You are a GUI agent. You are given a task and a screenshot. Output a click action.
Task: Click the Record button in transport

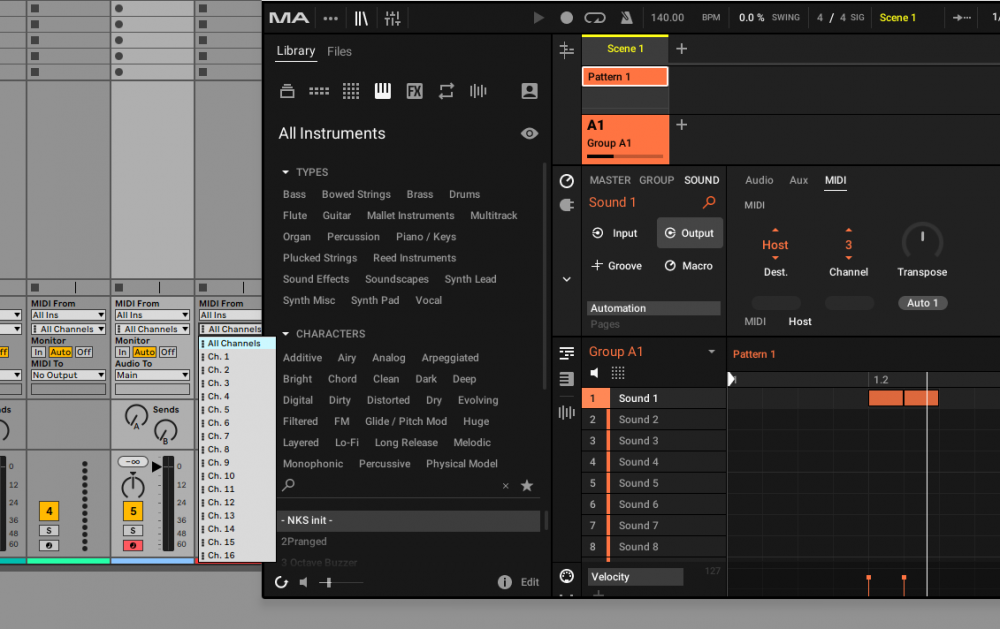click(x=566, y=18)
